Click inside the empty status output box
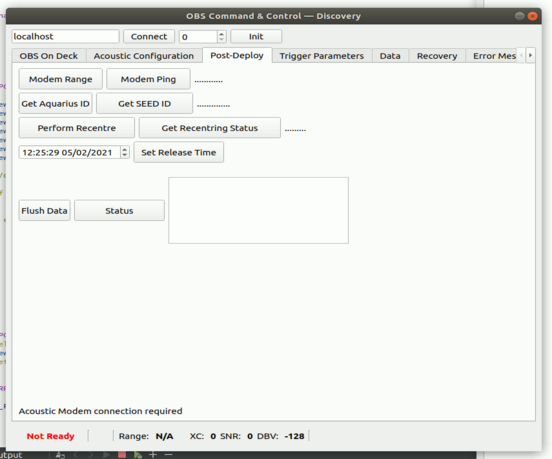This screenshot has height=459, width=552. [x=258, y=210]
